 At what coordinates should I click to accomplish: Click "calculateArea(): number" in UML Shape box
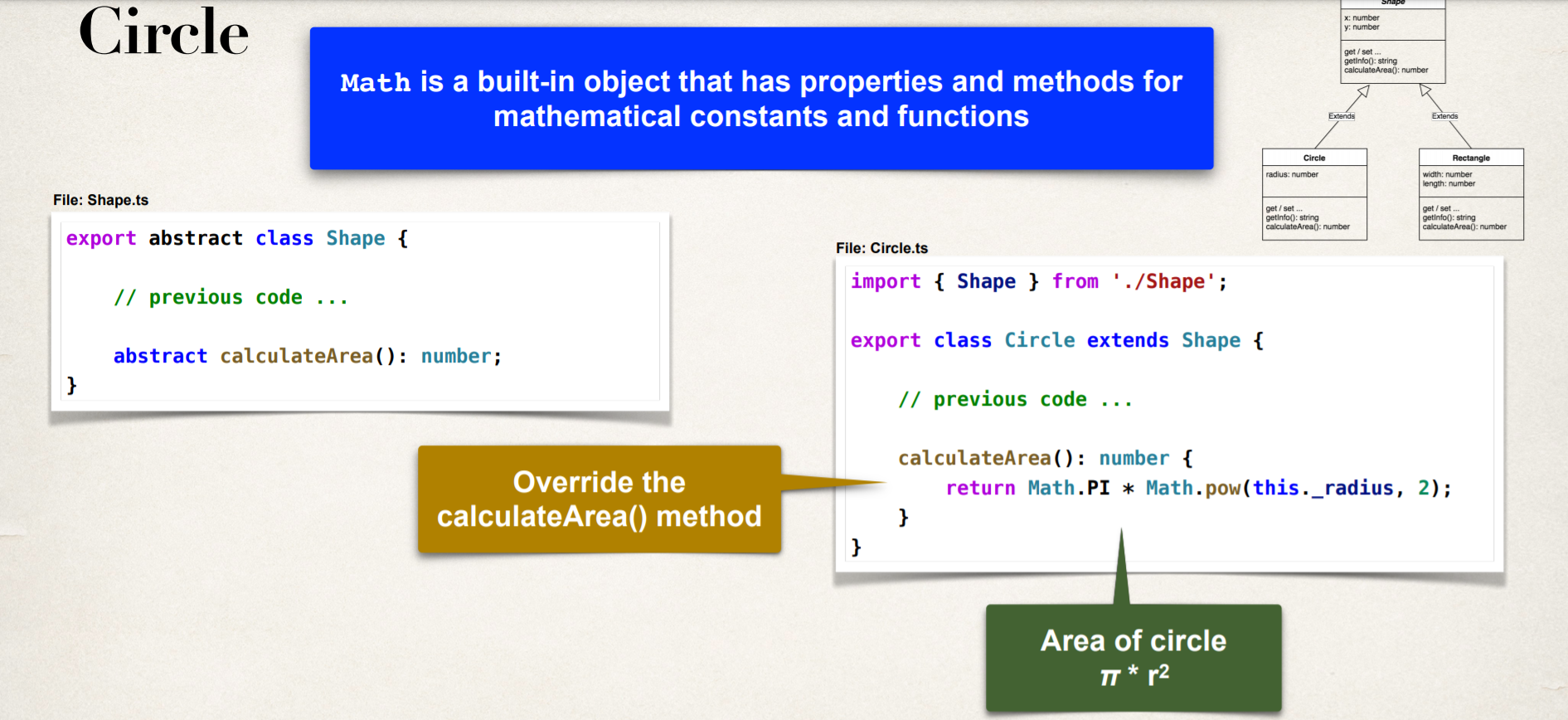[1386, 70]
